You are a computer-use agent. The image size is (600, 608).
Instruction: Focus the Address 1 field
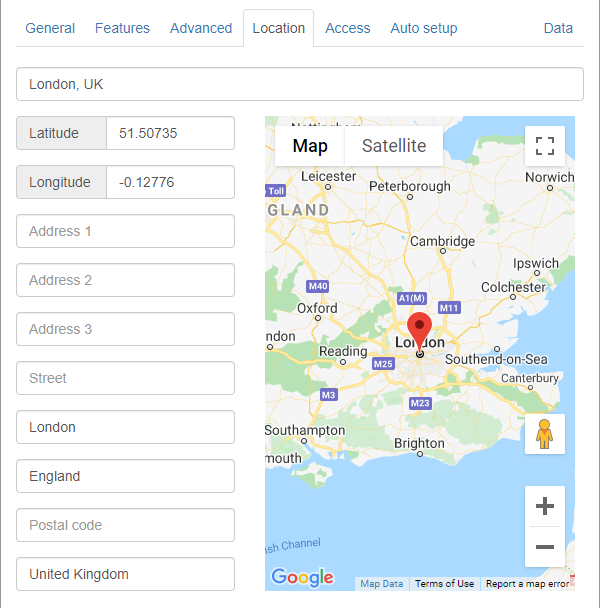pos(125,231)
